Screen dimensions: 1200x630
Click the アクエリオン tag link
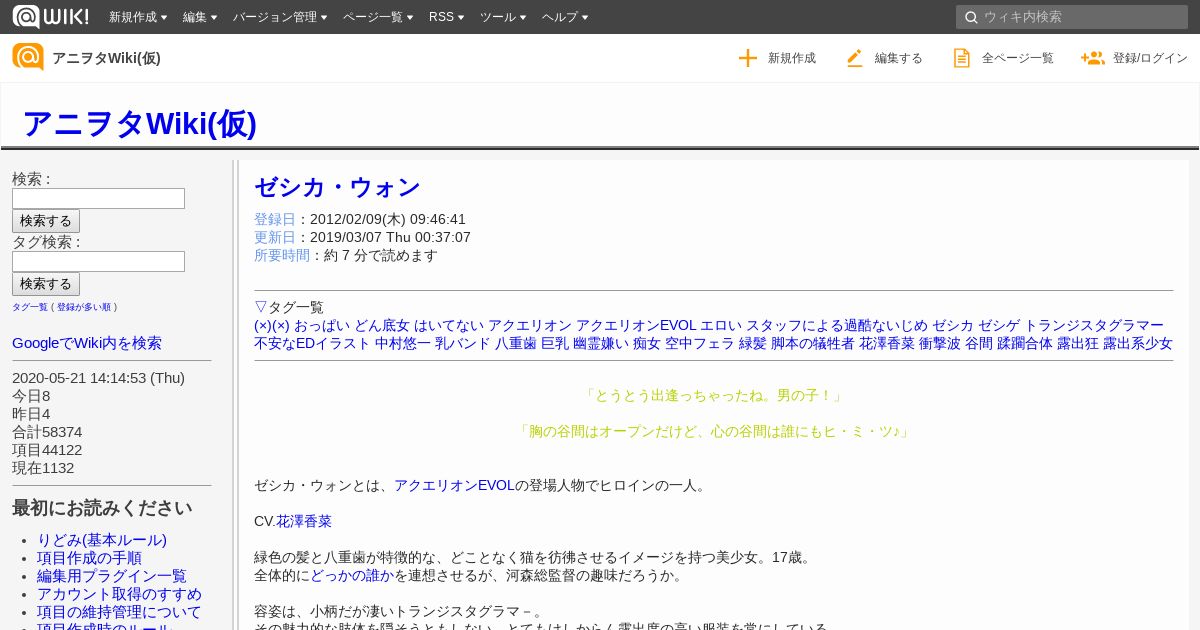coord(530,325)
